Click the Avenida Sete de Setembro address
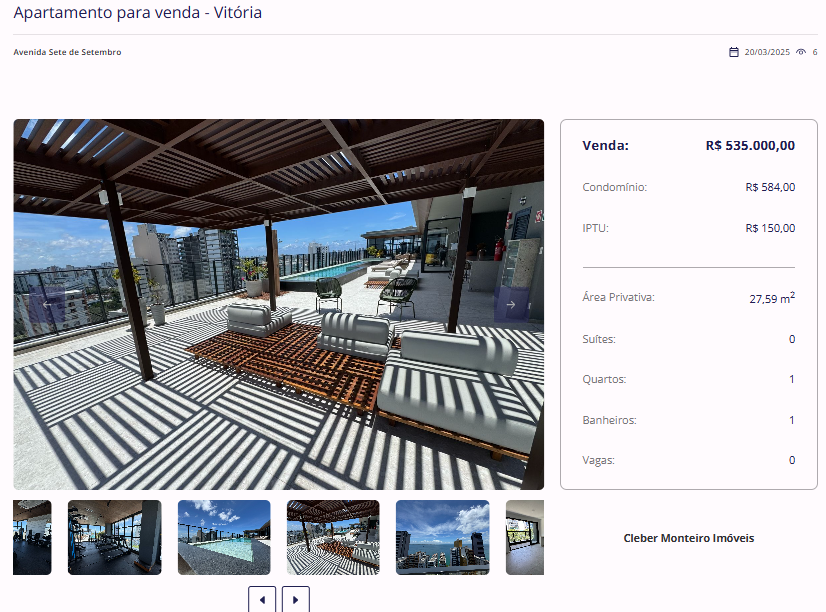Viewport: 826px width, 612px height. 67,52
